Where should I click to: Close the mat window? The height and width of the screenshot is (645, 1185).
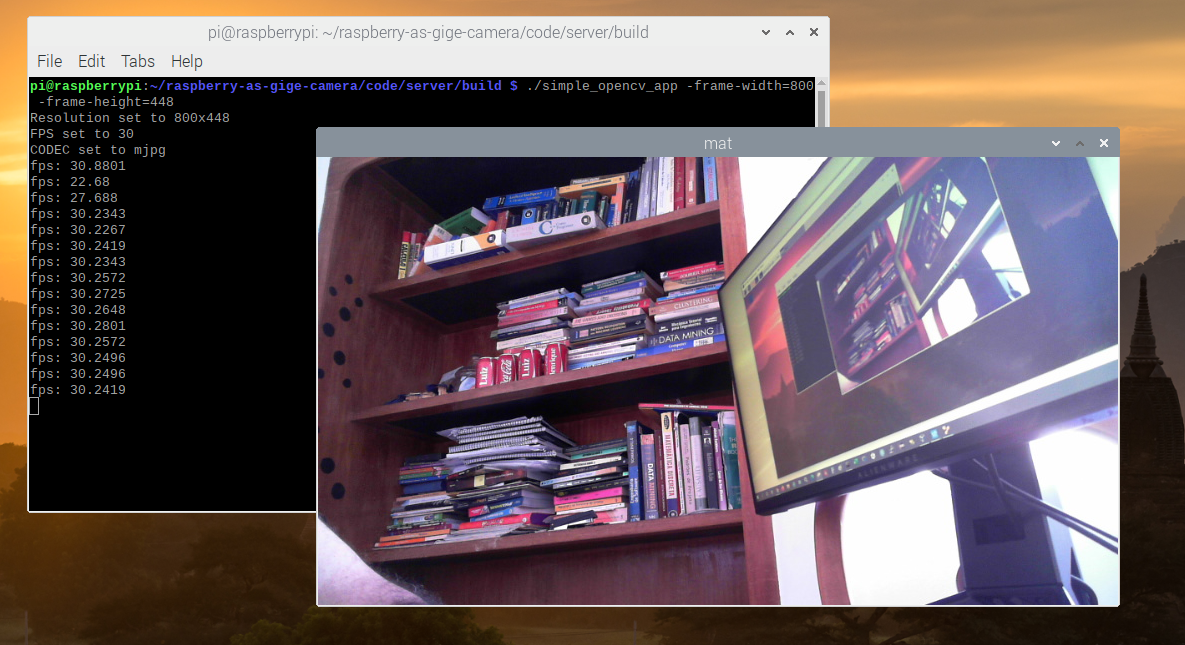click(1104, 143)
